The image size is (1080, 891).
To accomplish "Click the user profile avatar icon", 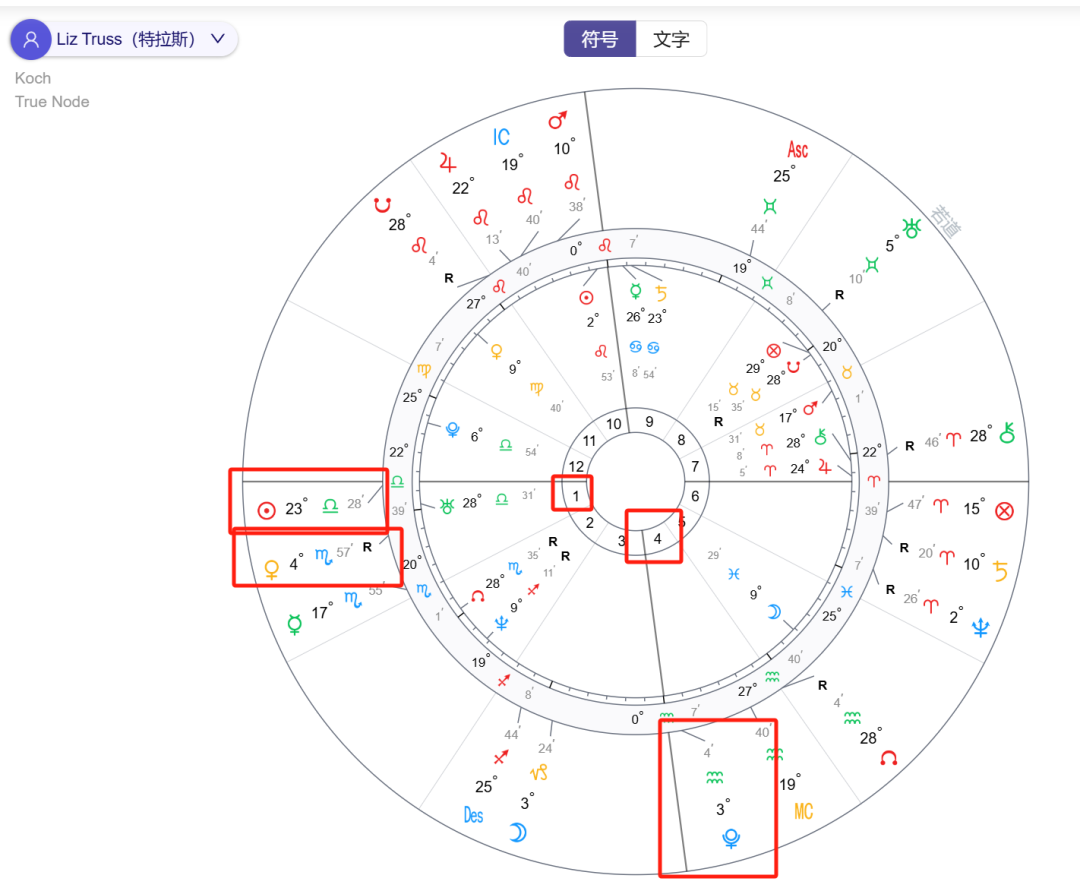I will 30,39.
